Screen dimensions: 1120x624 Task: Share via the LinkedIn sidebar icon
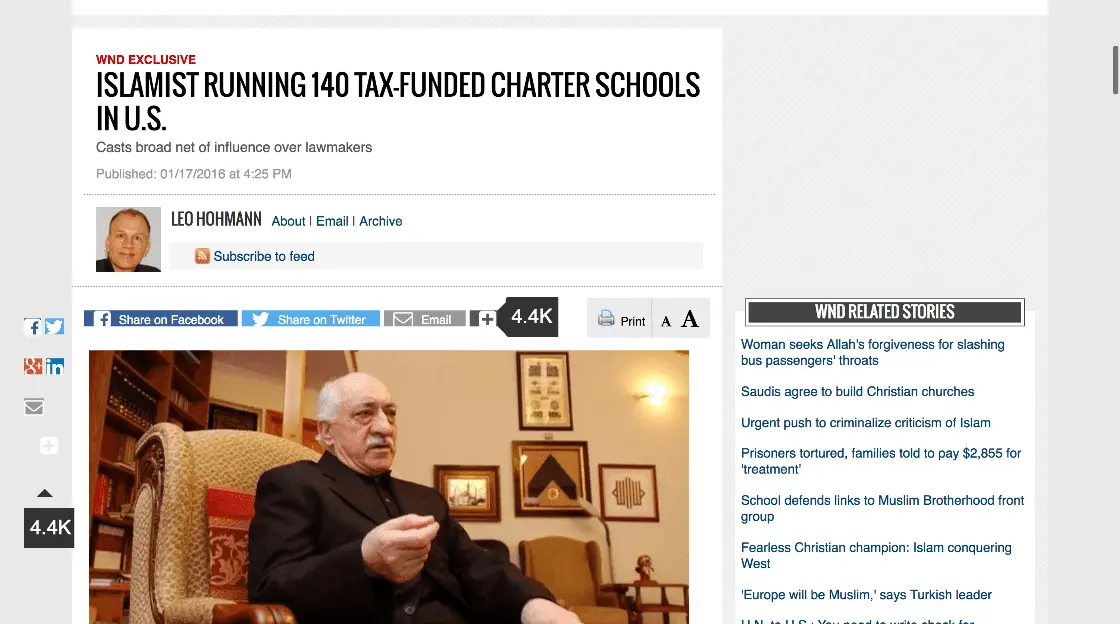pyautogui.click(x=54, y=366)
